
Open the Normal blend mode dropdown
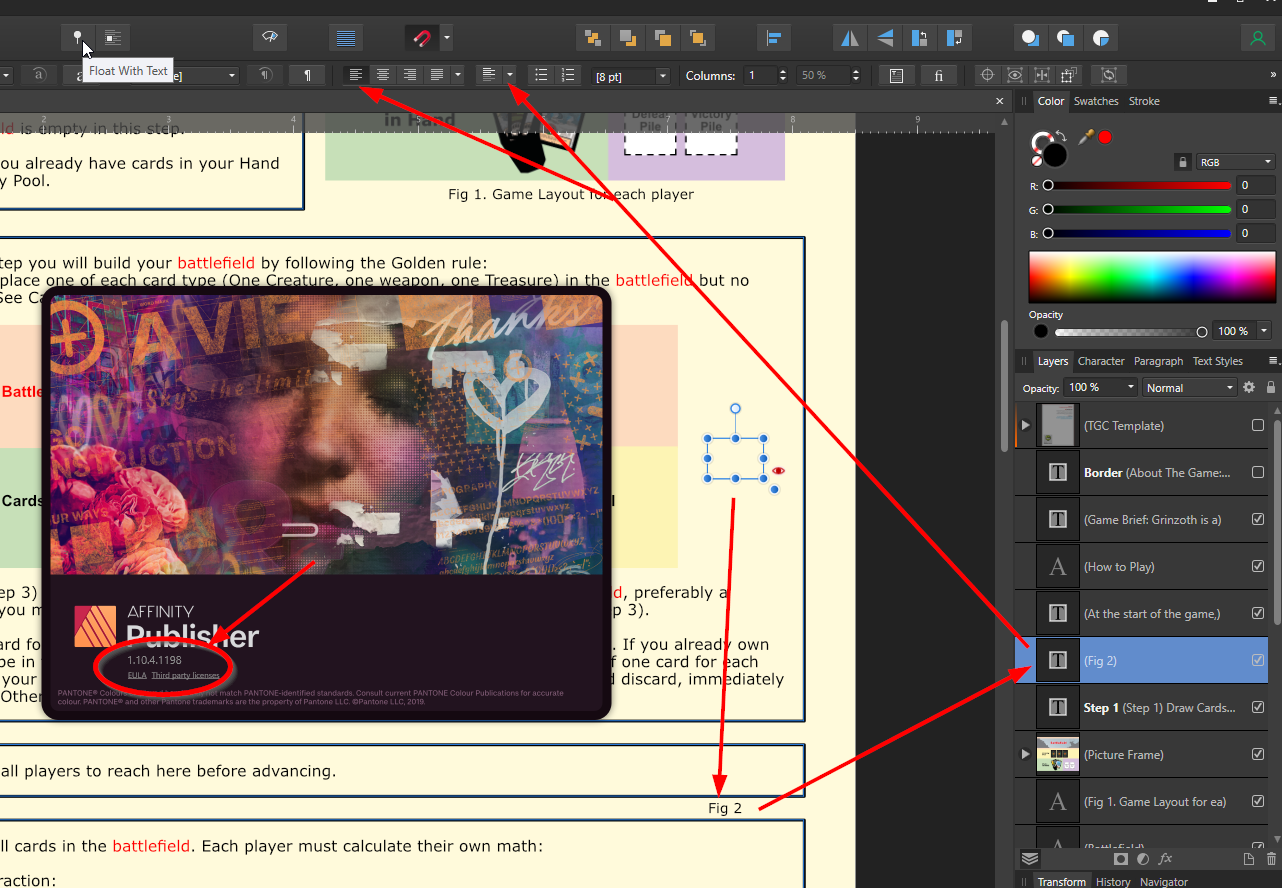pos(1191,388)
